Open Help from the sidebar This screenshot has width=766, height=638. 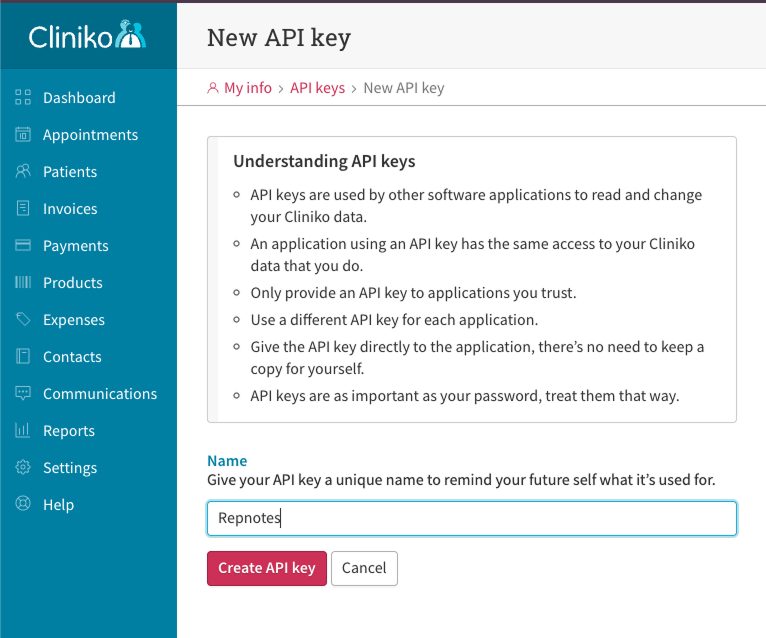[x=59, y=505]
